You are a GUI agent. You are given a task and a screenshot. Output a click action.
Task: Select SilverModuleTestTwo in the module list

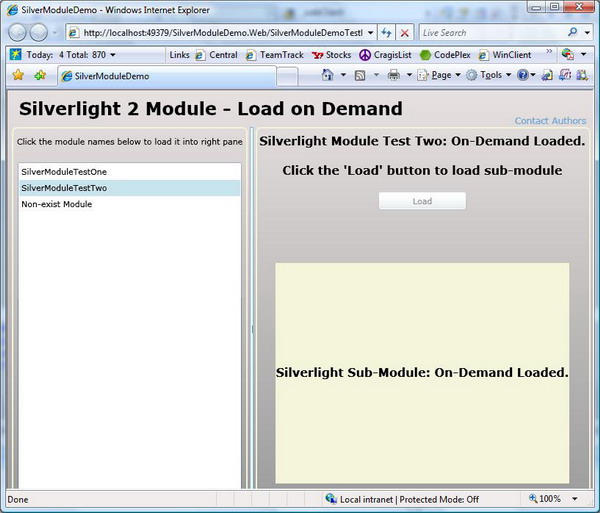pos(130,188)
